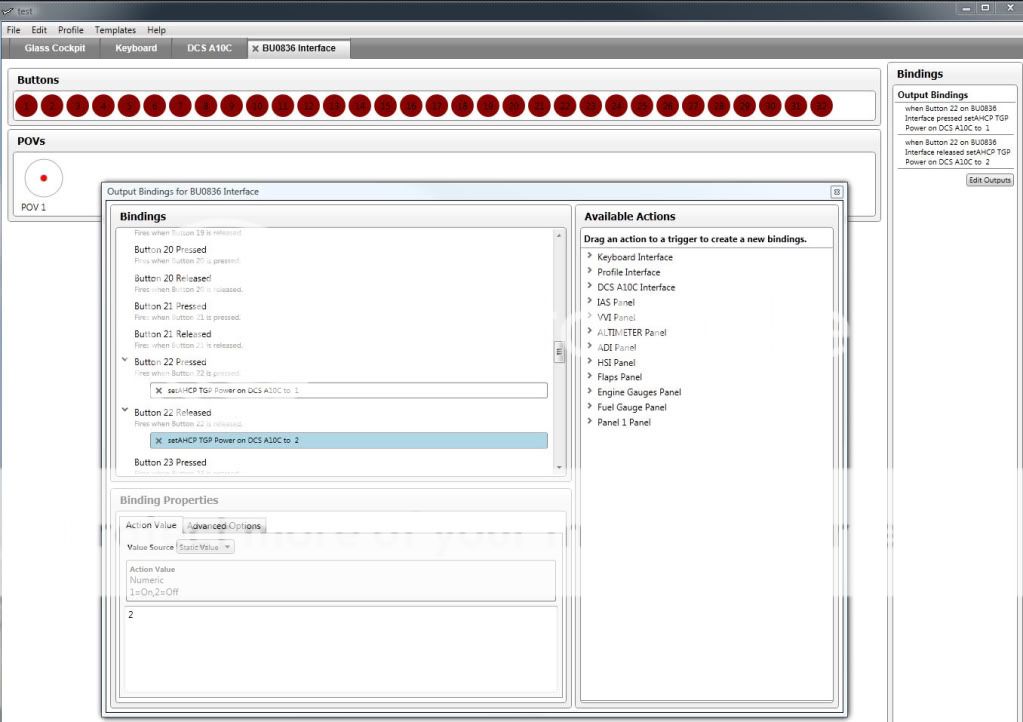This screenshot has height=722, width=1023.
Task: Delete the TGP Power to 2 binding
Action: point(159,440)
